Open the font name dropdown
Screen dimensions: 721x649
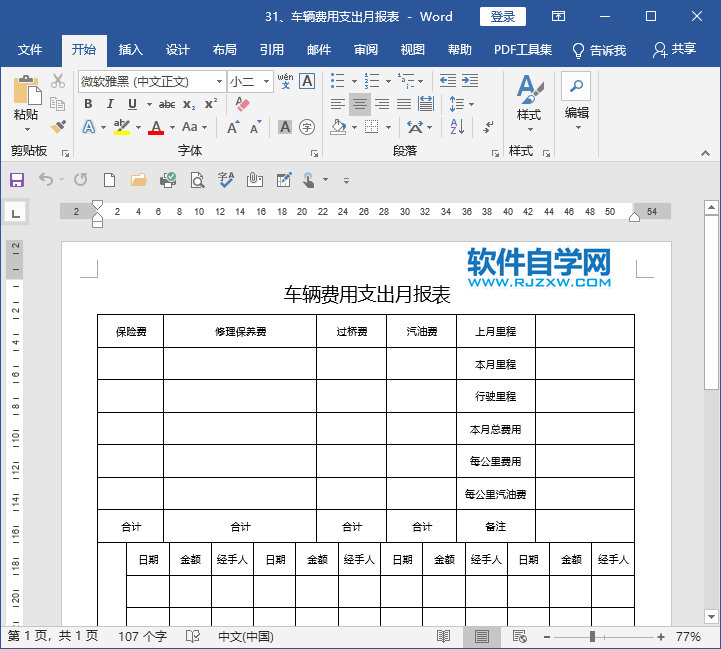(x=220, y=82)
